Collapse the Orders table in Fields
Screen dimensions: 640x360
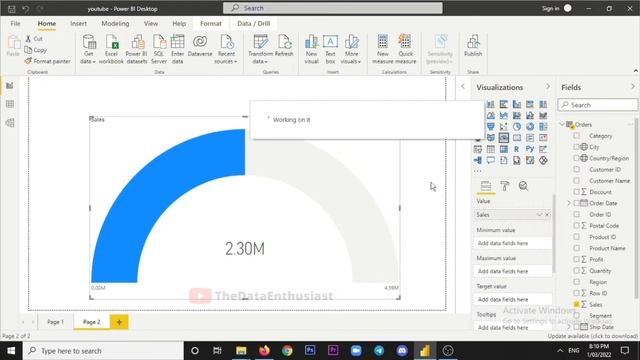coord(562,124)
